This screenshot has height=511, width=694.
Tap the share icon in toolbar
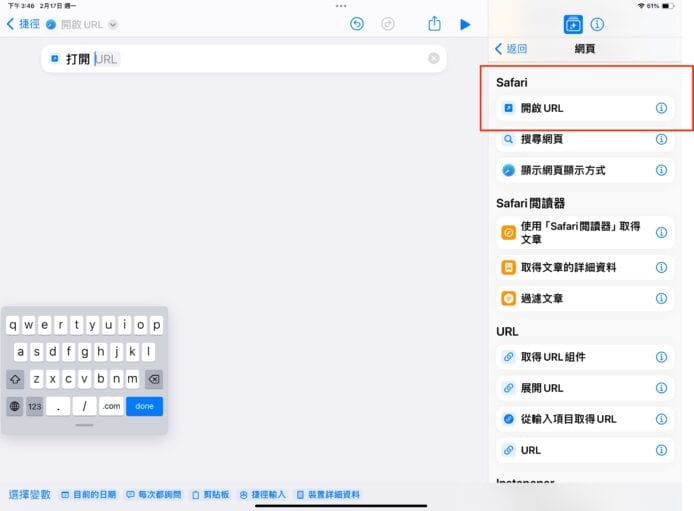[434, 24]
